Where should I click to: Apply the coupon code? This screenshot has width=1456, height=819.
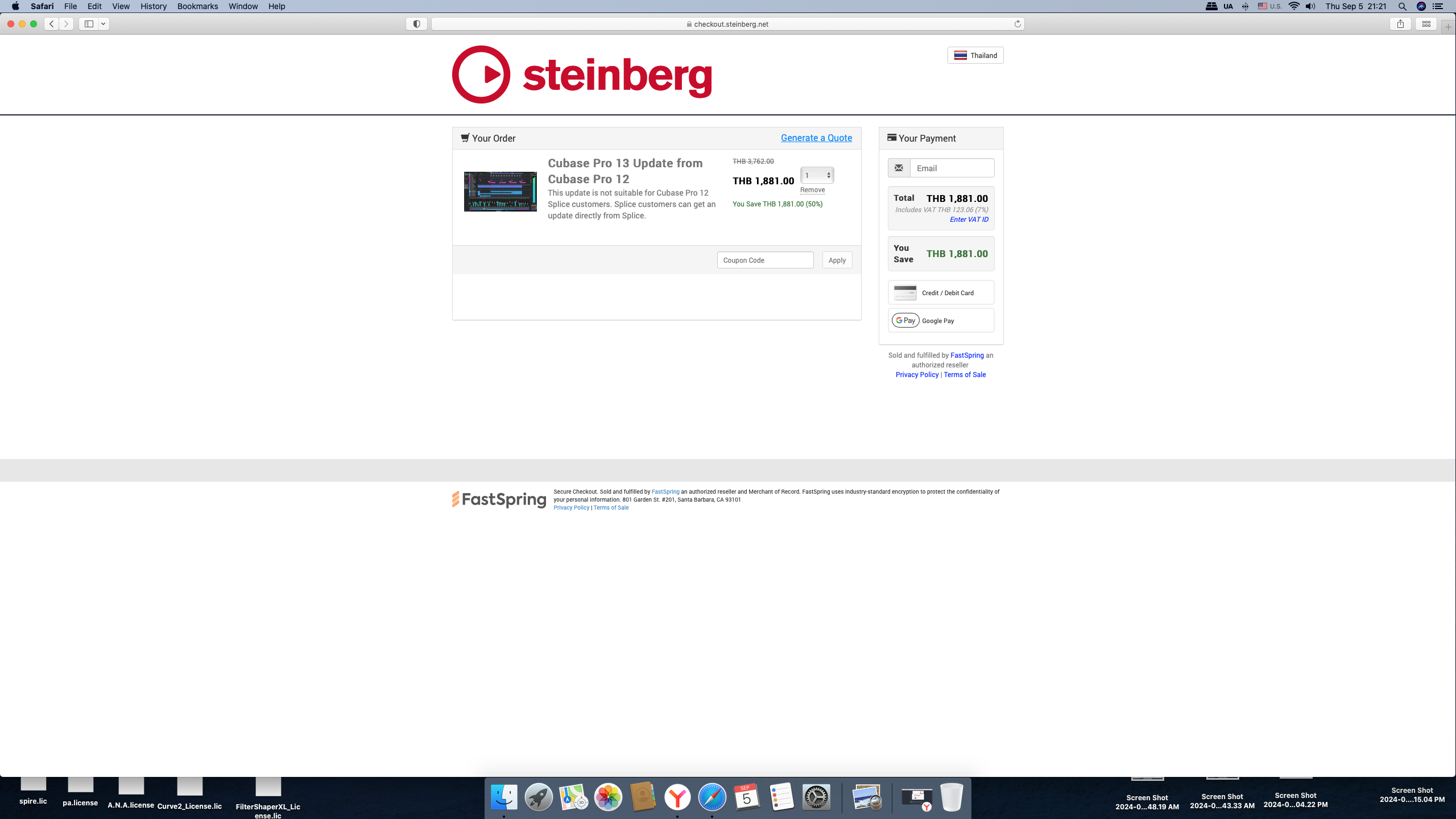pyautogui.click(x=837, y=260)
